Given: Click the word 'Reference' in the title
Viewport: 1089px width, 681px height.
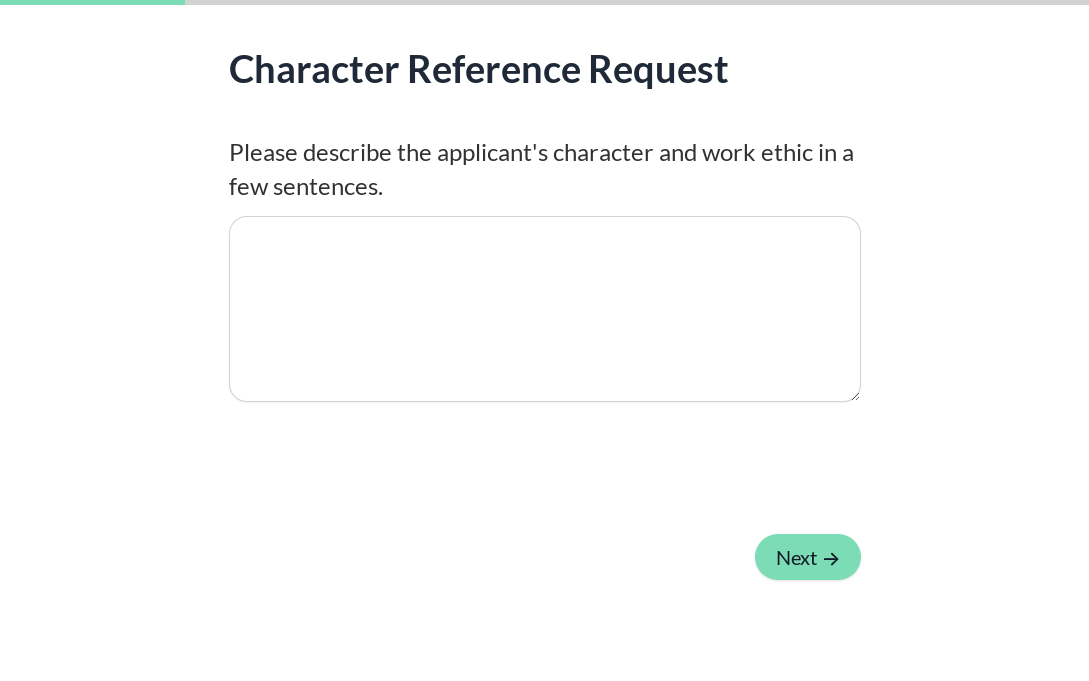Looking at the screenshot, I should click(493, 69).
